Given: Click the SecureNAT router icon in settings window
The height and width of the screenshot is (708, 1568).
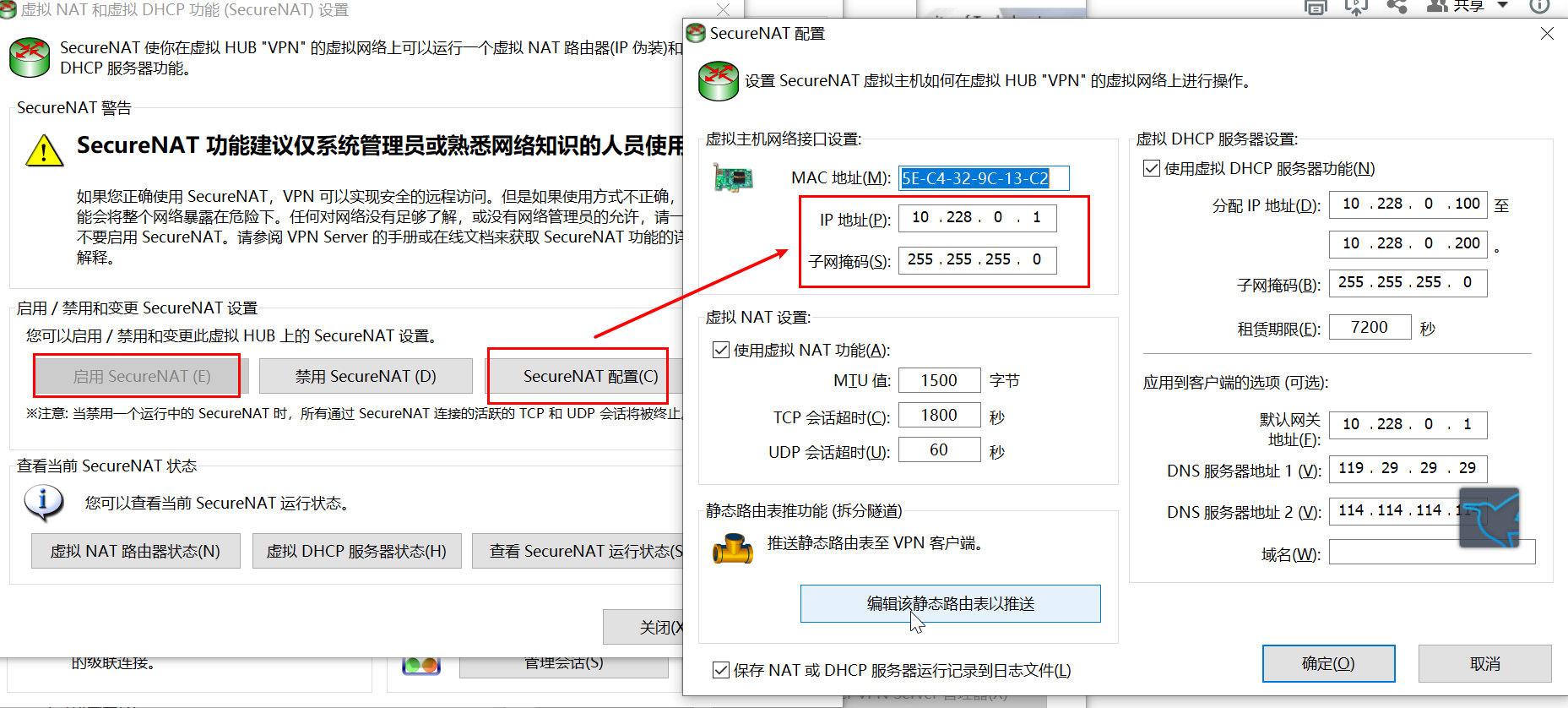Looking at the screenshot, I should click(30, 57).
